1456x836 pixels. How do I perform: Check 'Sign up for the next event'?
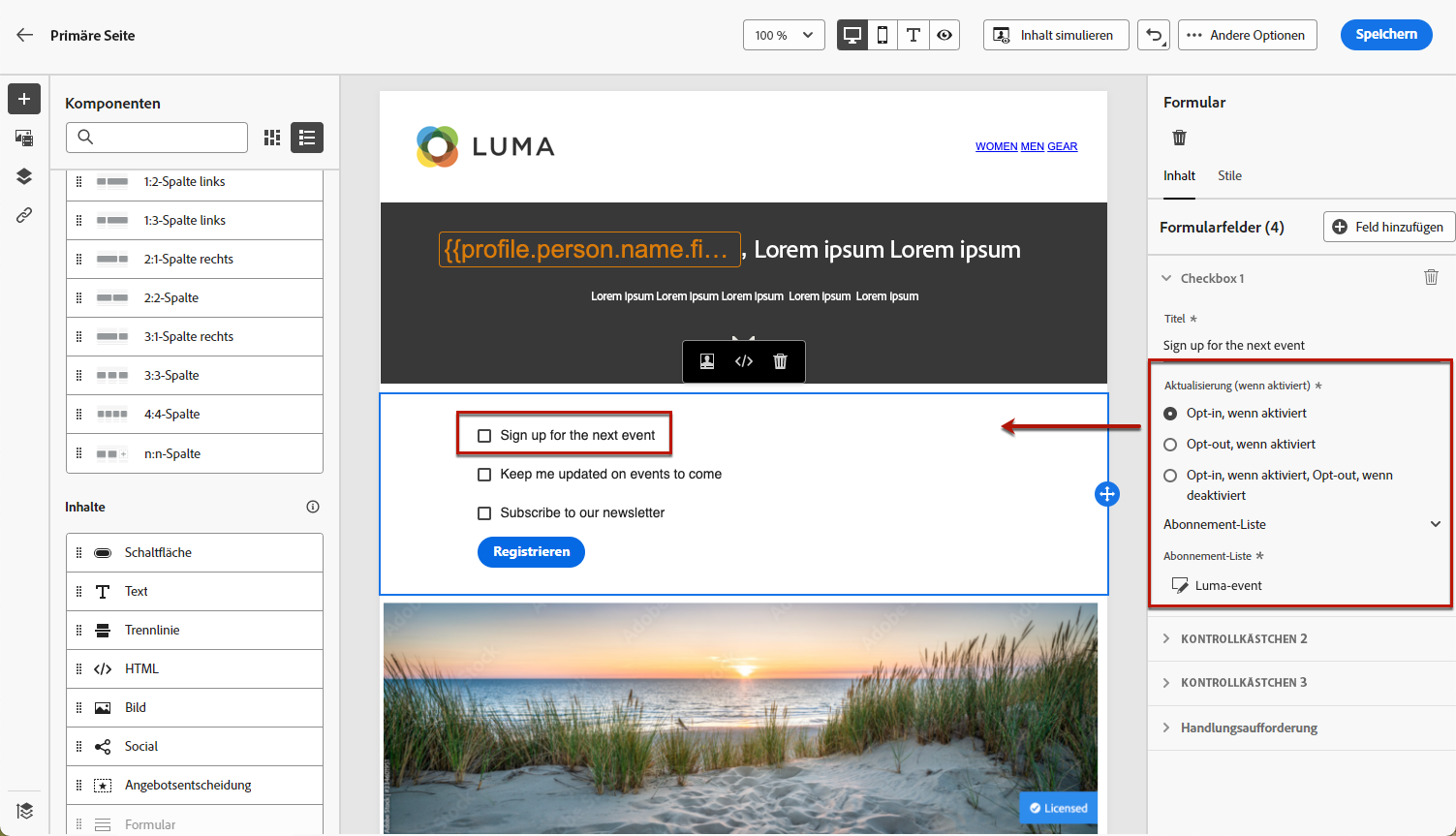[x=484, y=436]
